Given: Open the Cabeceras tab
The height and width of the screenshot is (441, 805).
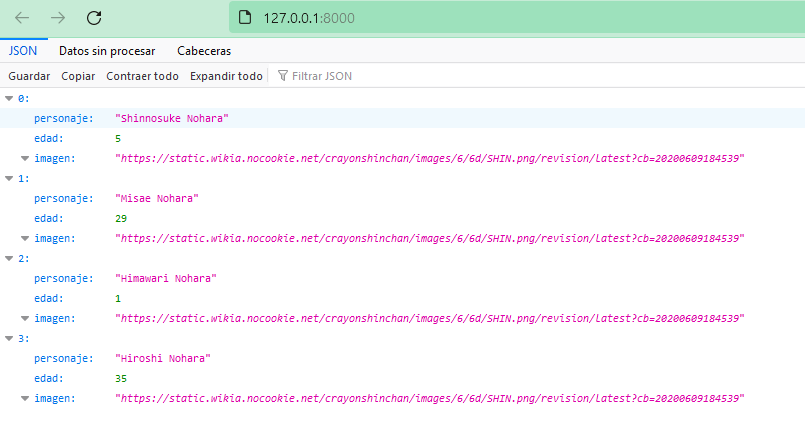Looking at the screenshot, I should coord(204,50).
